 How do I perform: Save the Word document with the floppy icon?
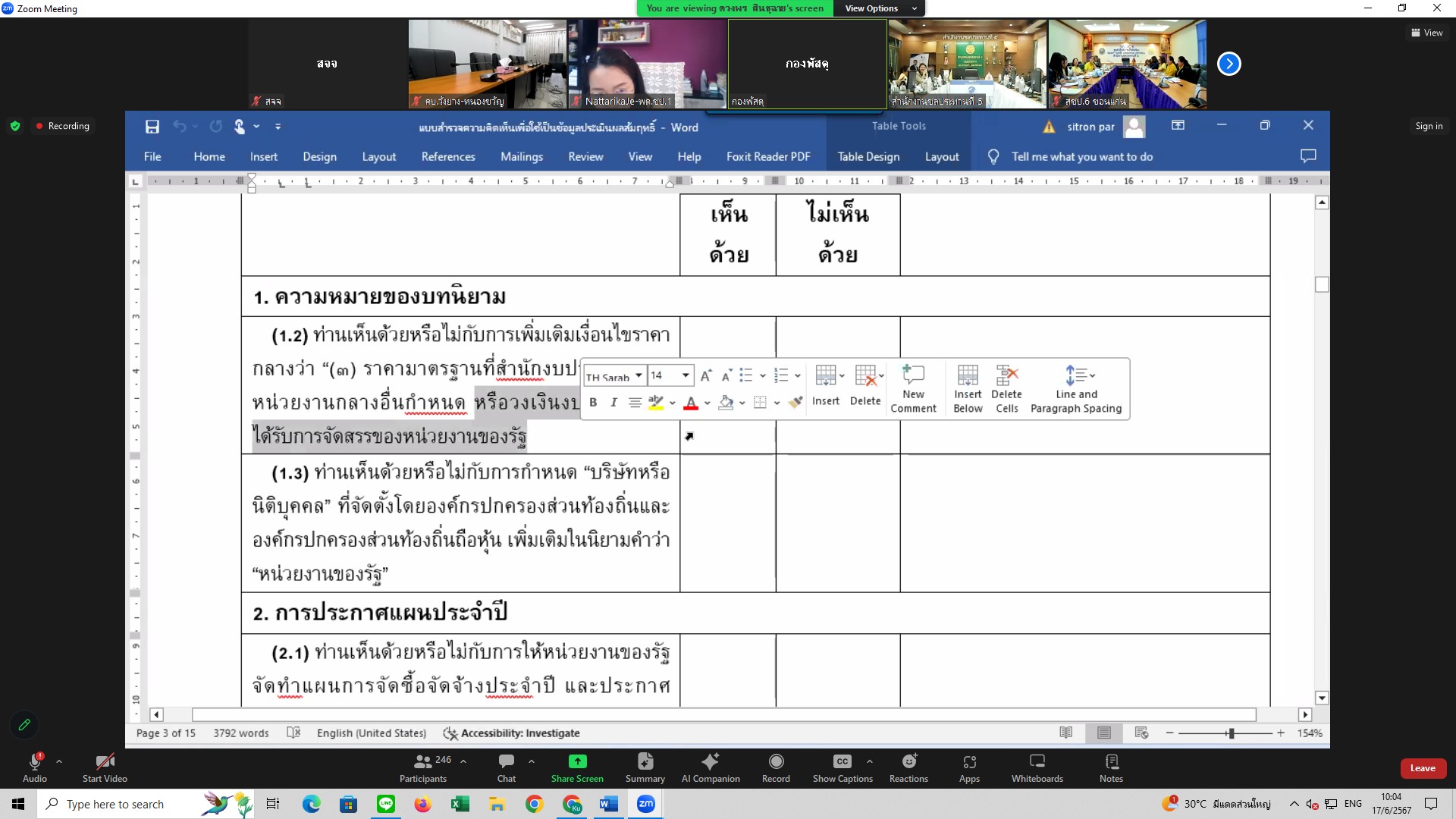point(152,127)
